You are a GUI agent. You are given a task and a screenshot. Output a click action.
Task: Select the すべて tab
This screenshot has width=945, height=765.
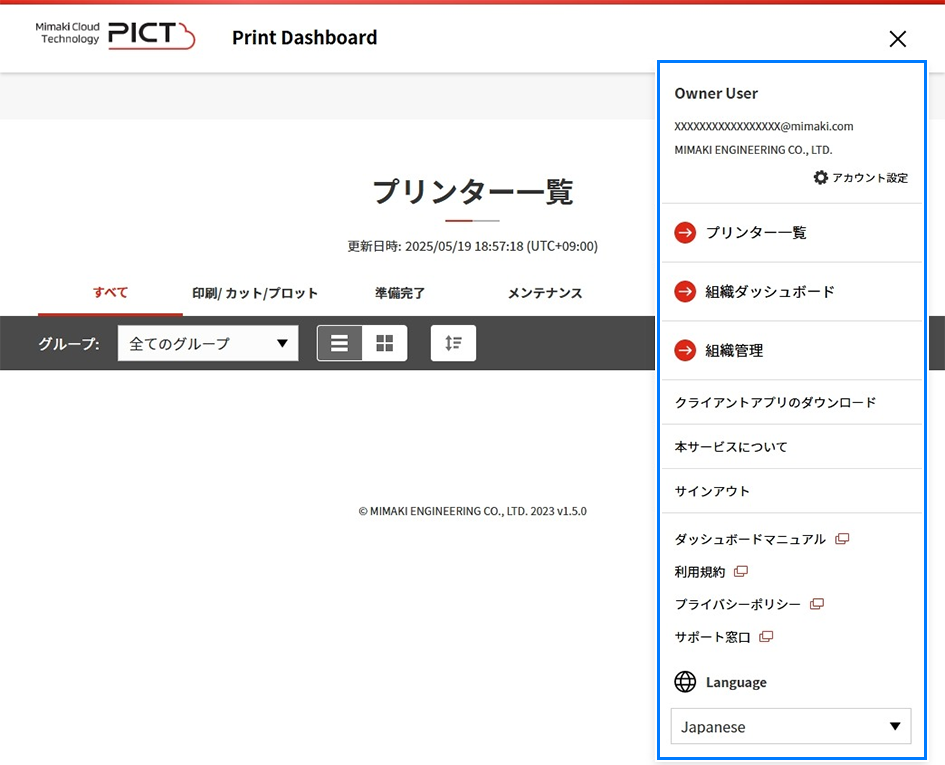coord(110,293)
